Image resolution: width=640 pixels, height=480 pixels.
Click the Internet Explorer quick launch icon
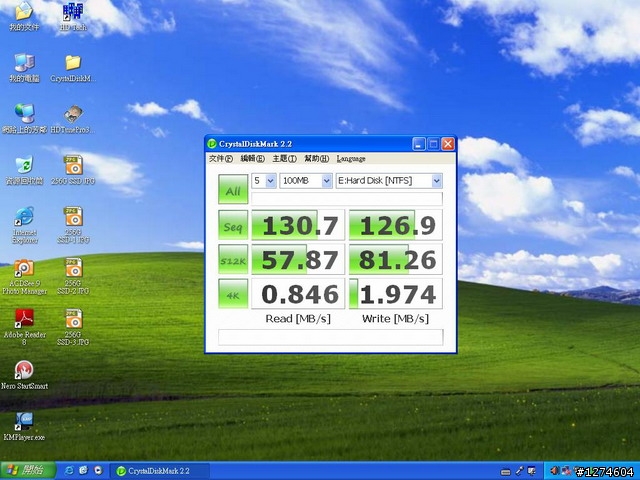69,470
